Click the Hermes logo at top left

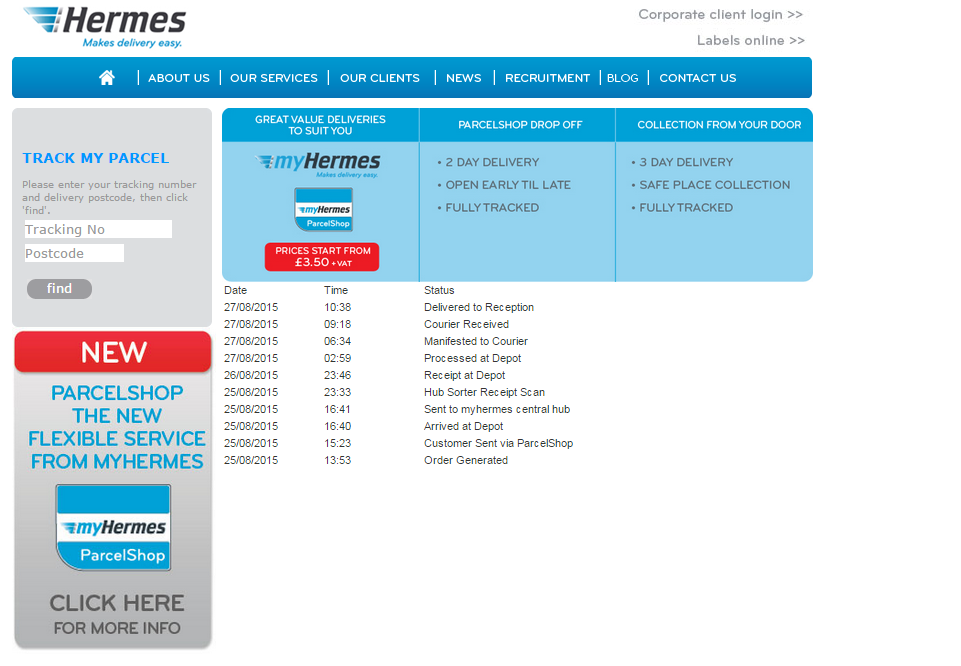[105, 27]
